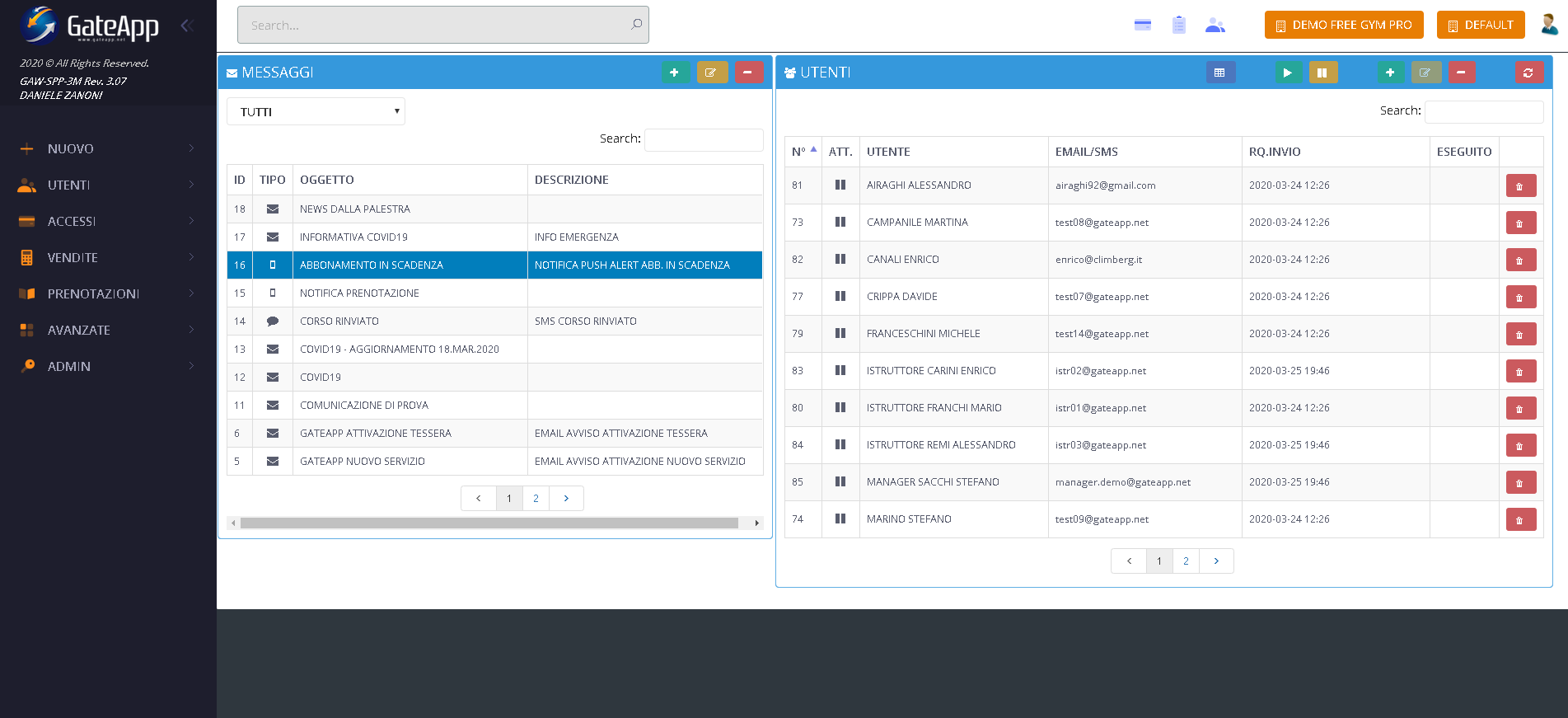This screenshot has width=1568, height=718.
Task: Click the green play button in Utenti
Action: point(1287,73)
